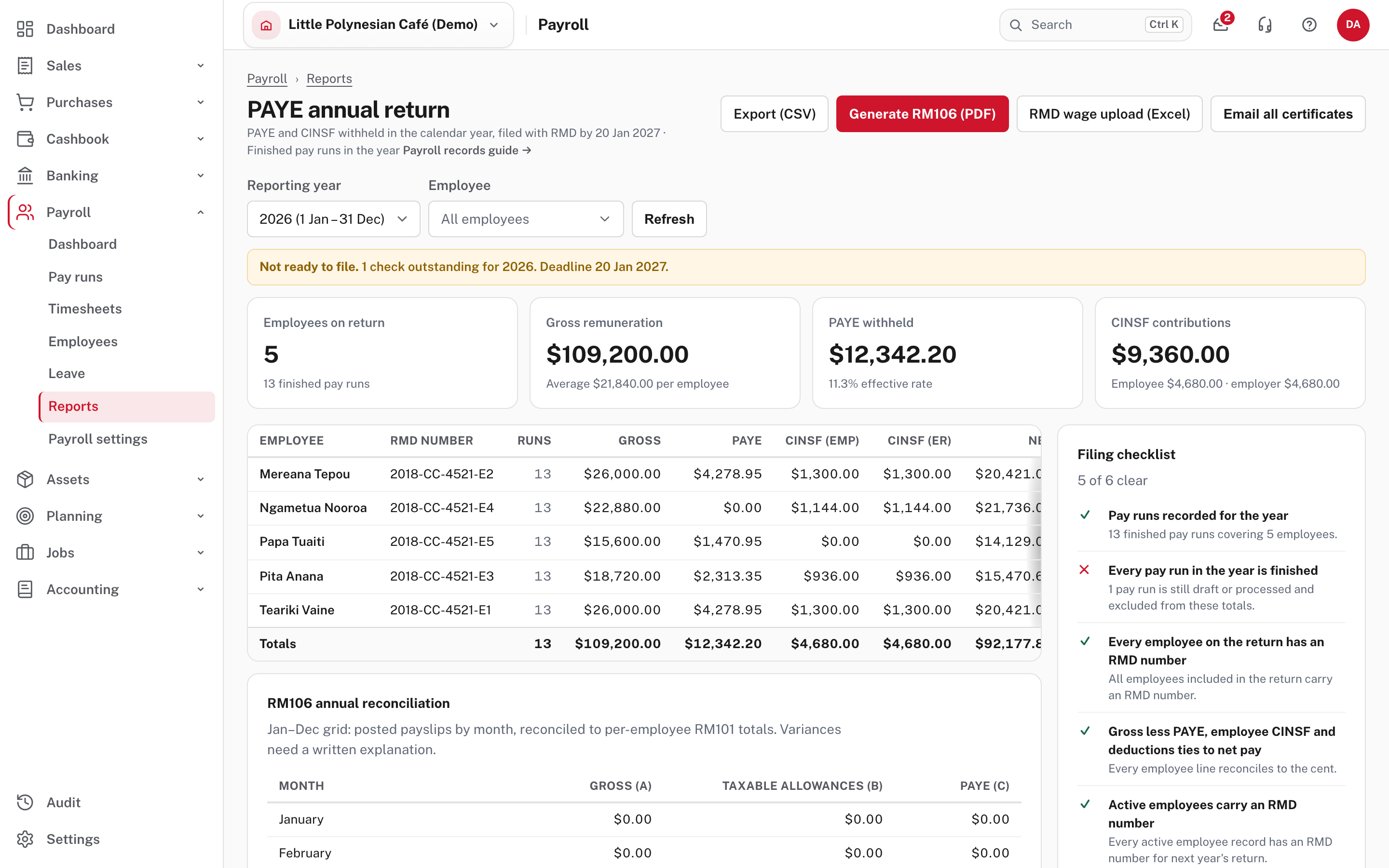The width and height of the screenshot is (1389, 868).
Task: Click RMD wage upload (Excel) button
Action: point(1109,114)
